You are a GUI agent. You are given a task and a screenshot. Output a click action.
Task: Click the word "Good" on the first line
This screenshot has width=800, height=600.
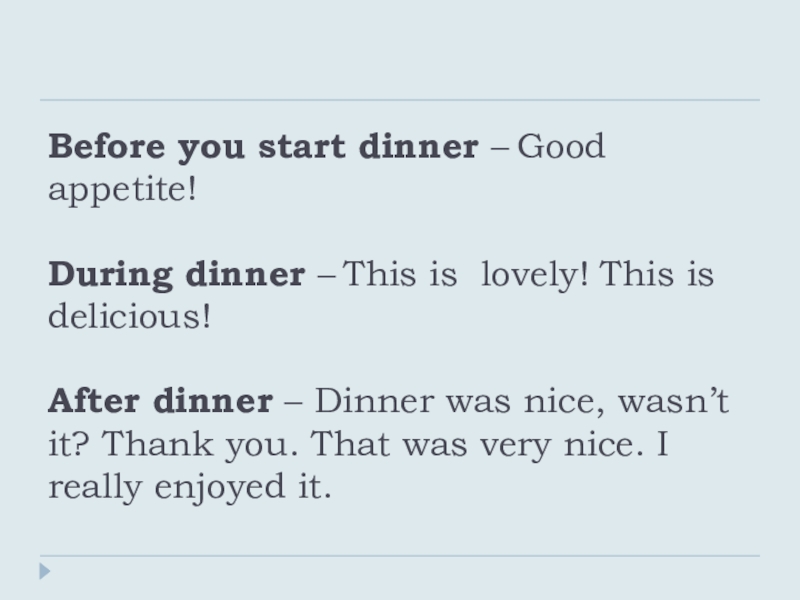561,148
